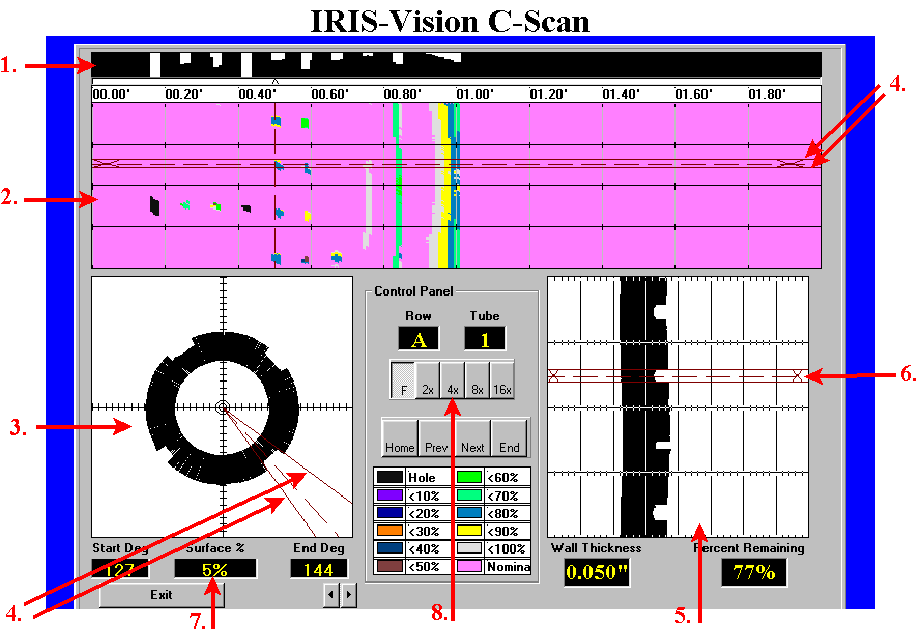Jump to the End tube

(509, 438)
